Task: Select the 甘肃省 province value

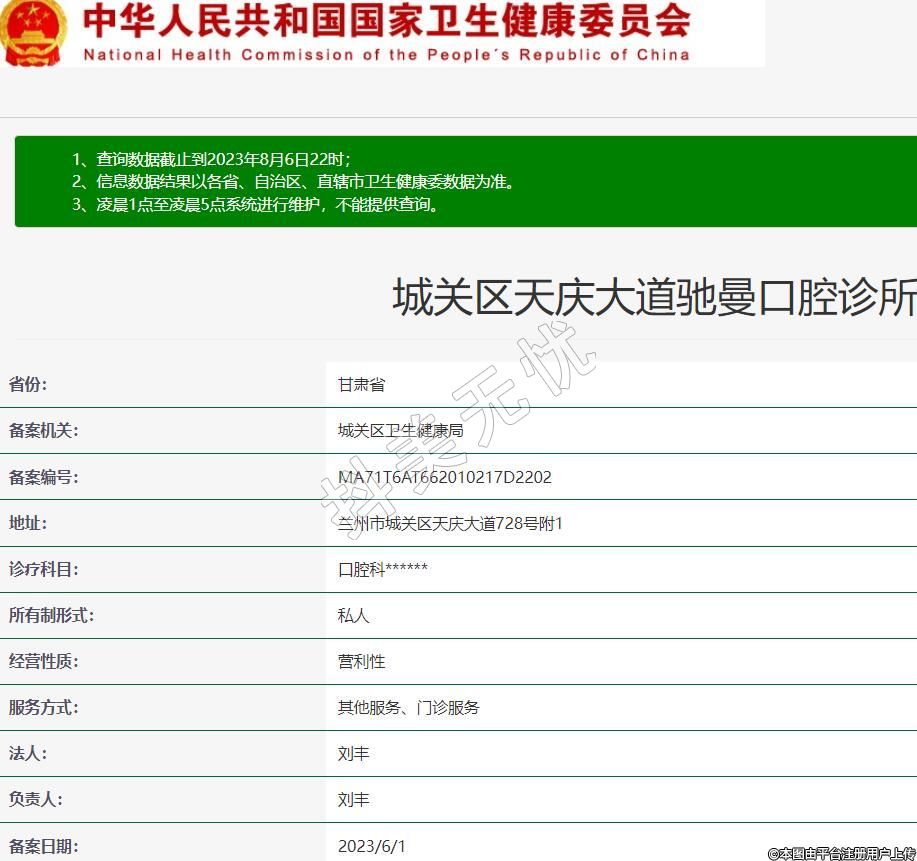Action: point(361,385)
